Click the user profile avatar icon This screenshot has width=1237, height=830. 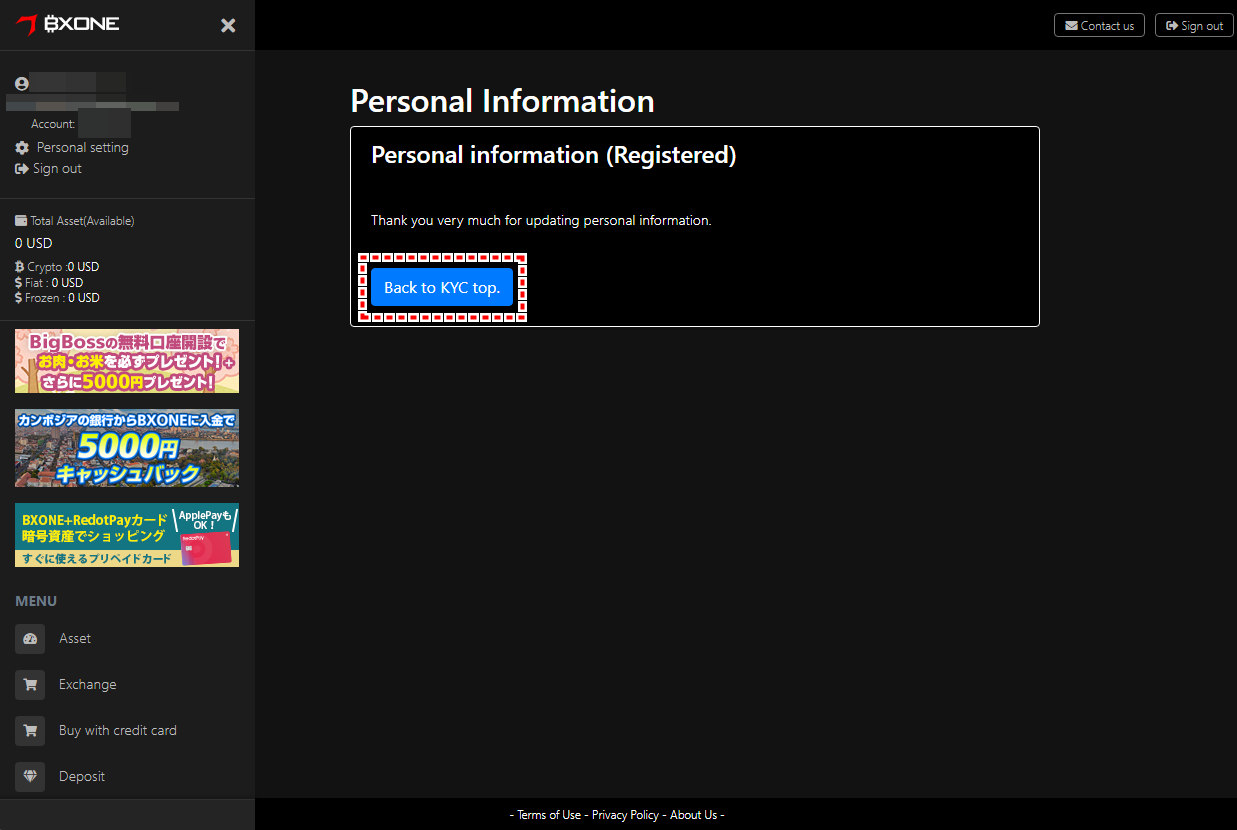22,84
